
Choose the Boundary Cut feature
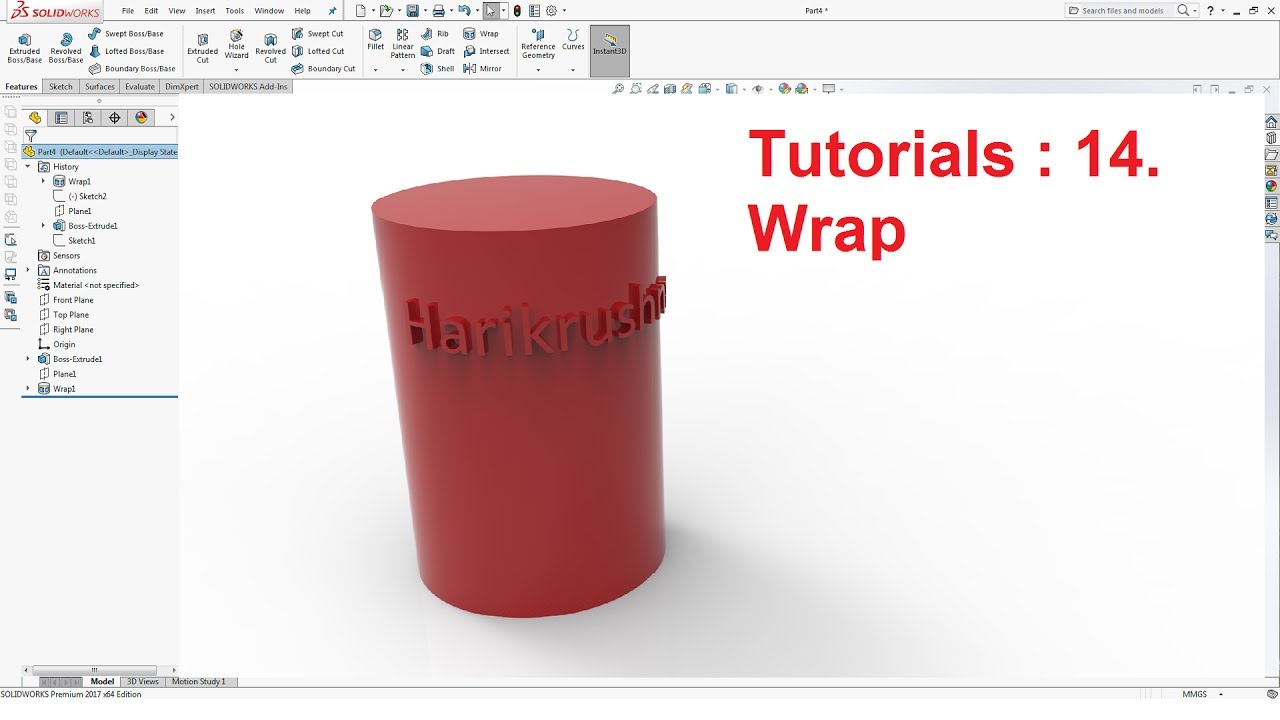click(x=323, y=69)
